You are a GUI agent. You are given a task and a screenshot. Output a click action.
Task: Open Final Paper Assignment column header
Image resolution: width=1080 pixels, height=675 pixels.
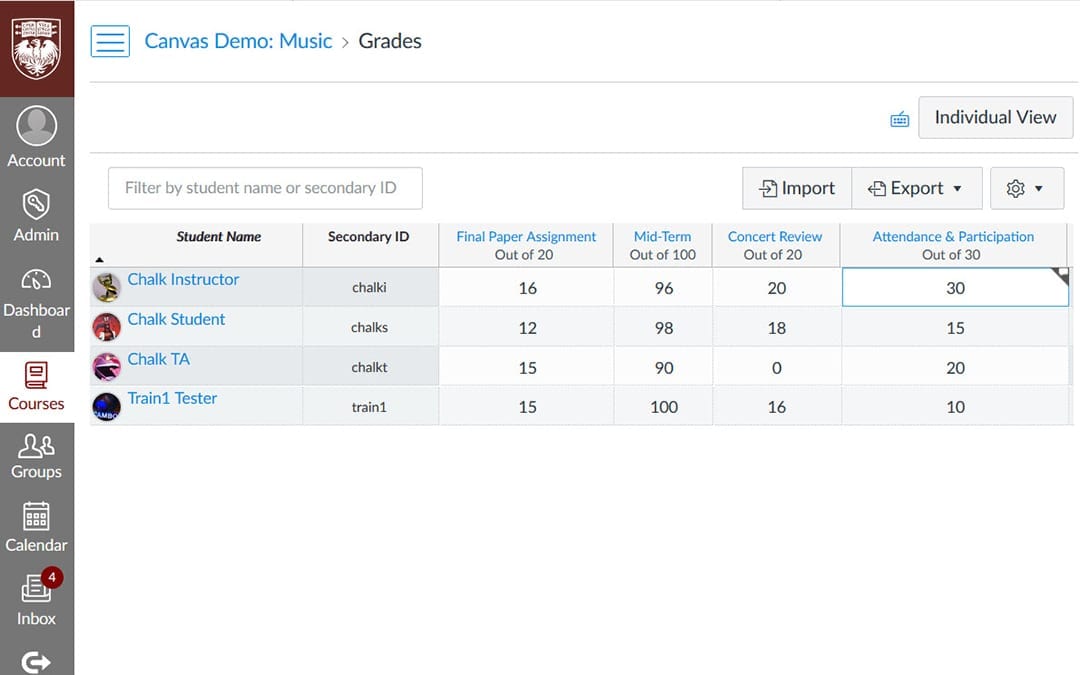pyautogui.click(x=526, y=236)
